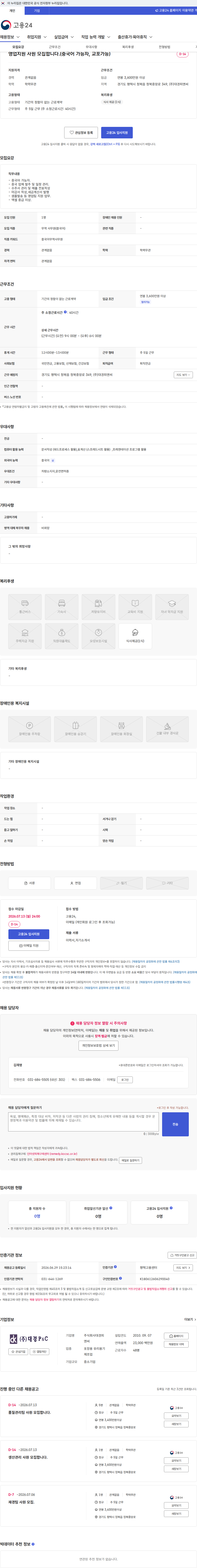Open 재경팀 사원 모집 posting
The width and height of the screenshot is (197, 1568).
point(21,1502)
